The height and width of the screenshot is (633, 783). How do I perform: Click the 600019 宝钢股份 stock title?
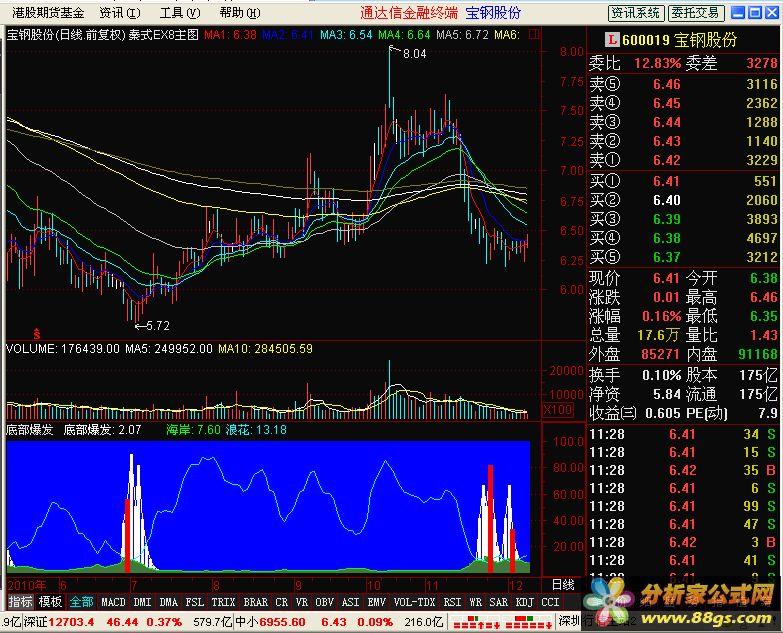tap(680, 39)
